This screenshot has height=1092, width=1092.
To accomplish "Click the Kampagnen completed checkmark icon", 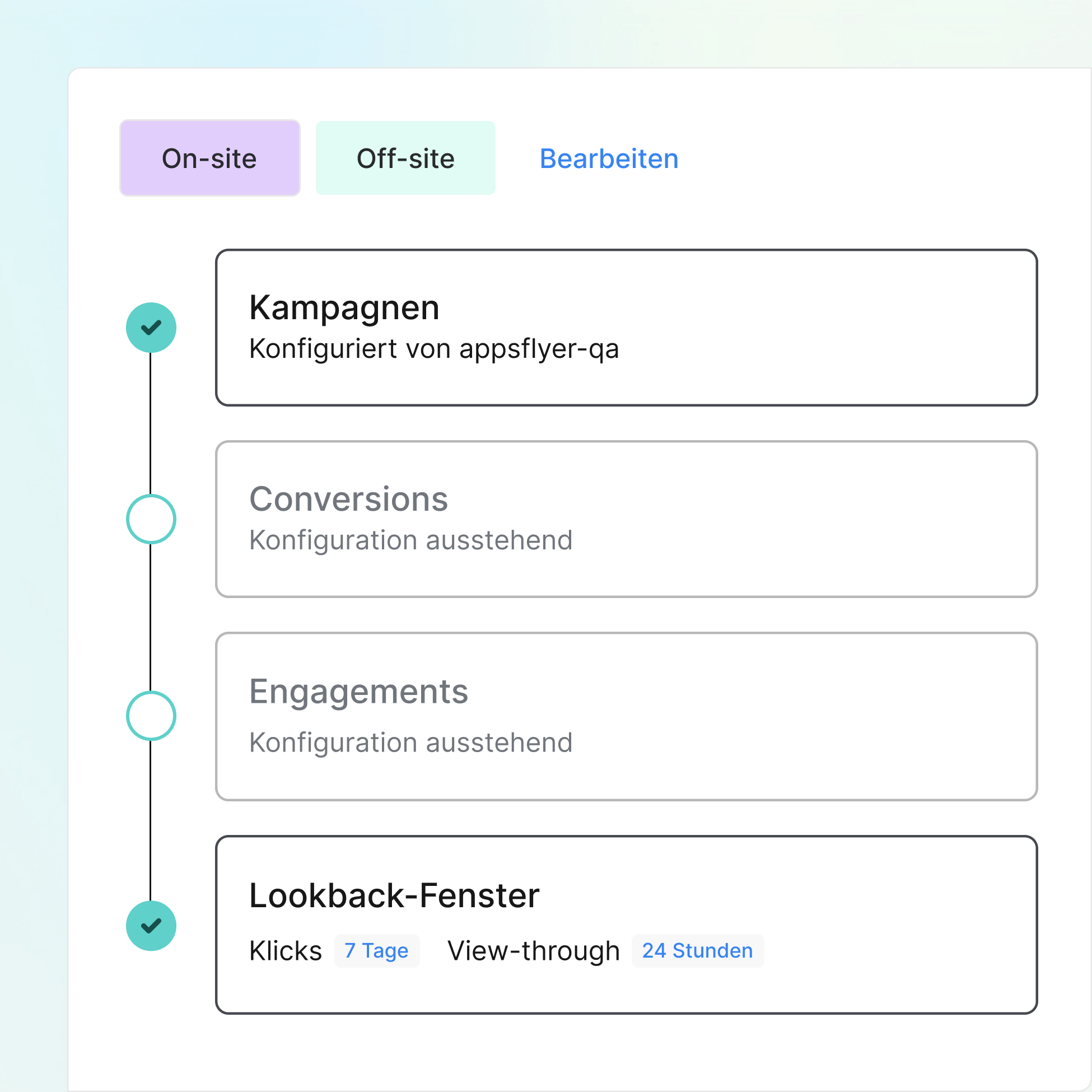I will (x=151, y=328).
